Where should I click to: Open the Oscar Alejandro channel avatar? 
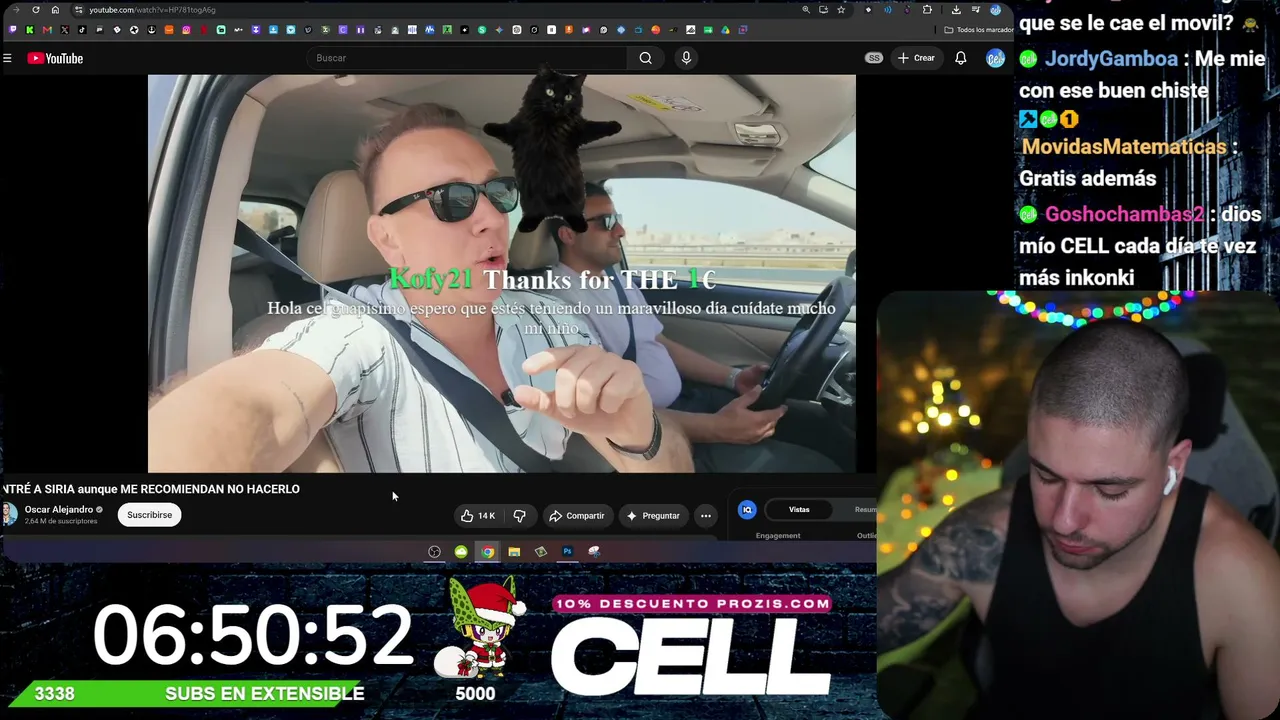tap(9, 515)
